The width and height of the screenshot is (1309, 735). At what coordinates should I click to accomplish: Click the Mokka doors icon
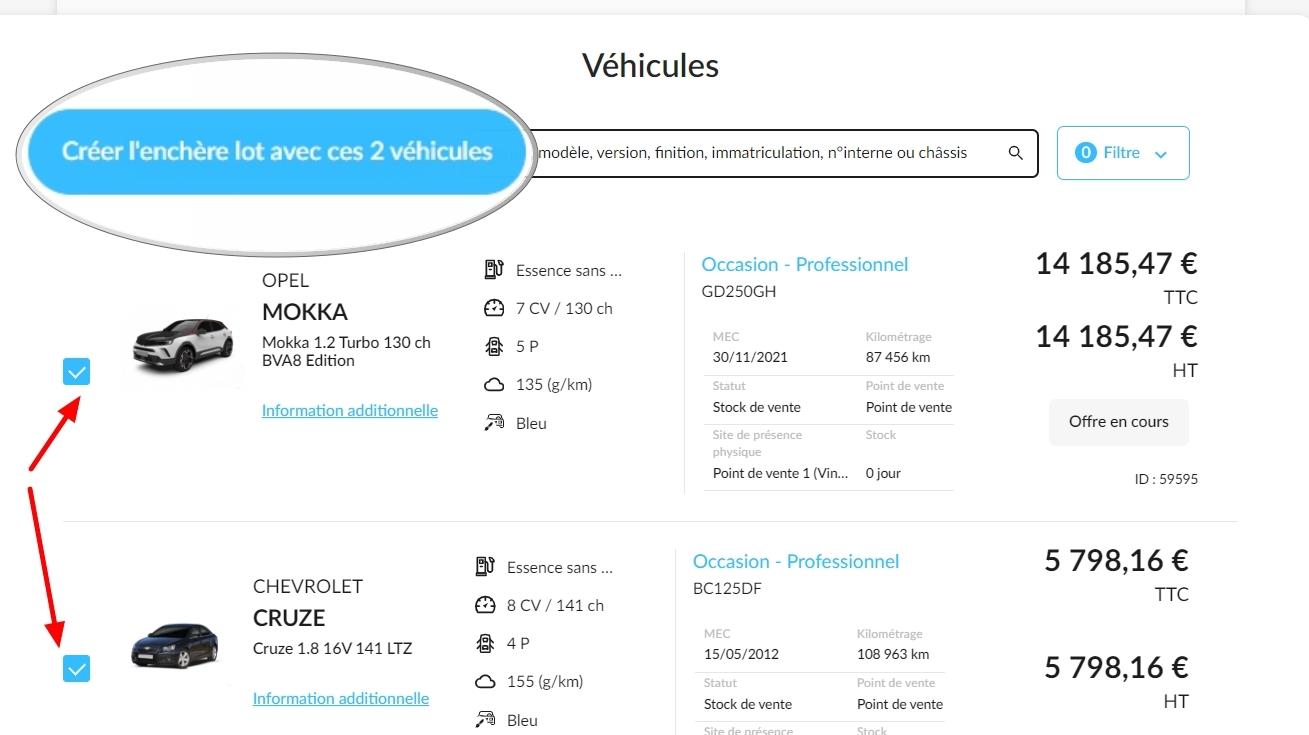[493, 346]
